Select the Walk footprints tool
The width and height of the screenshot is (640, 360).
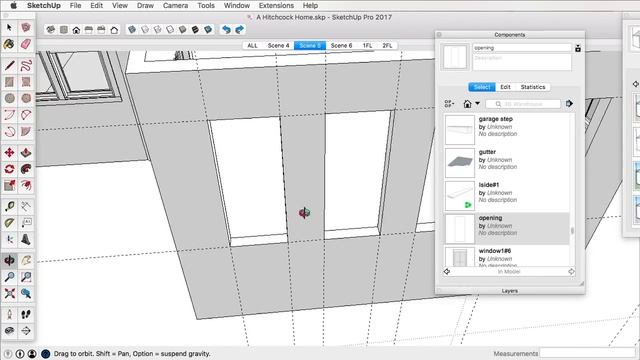[26, 314]
